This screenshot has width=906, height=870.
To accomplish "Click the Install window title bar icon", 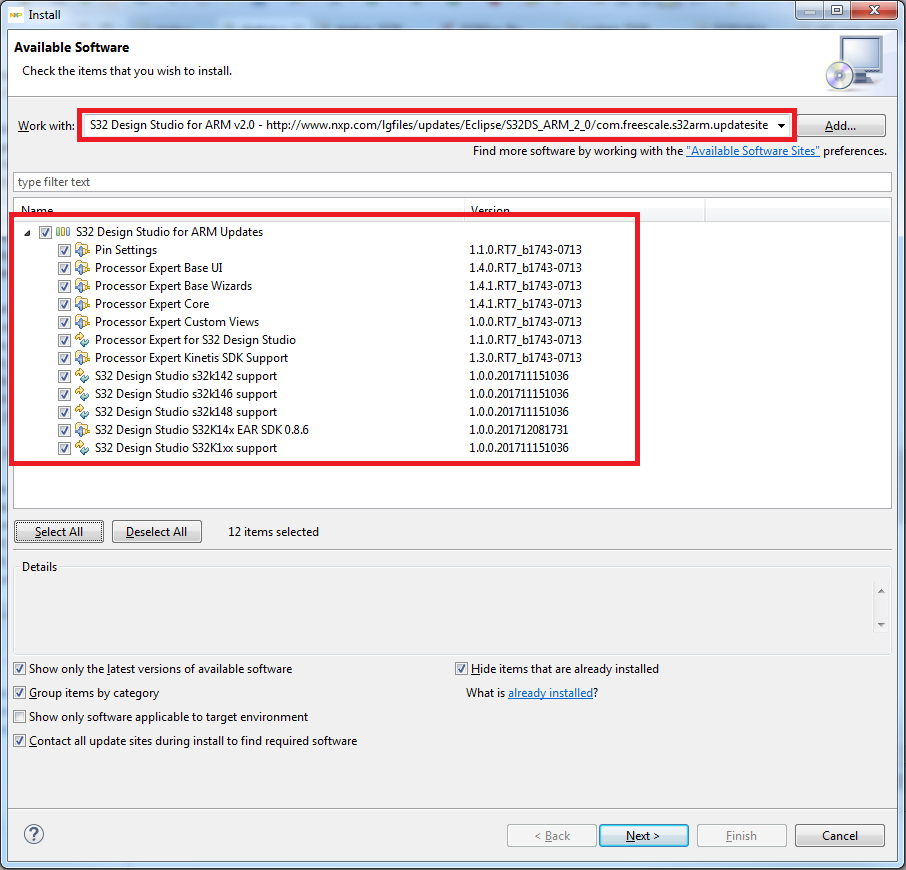I will click(x=16, y=14).
